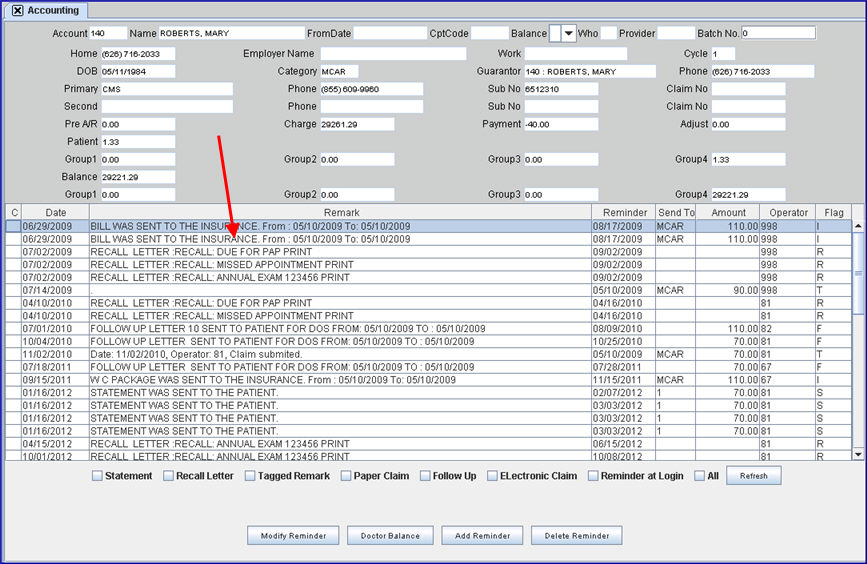Click the Employer Name field

(x=393, y=54)
